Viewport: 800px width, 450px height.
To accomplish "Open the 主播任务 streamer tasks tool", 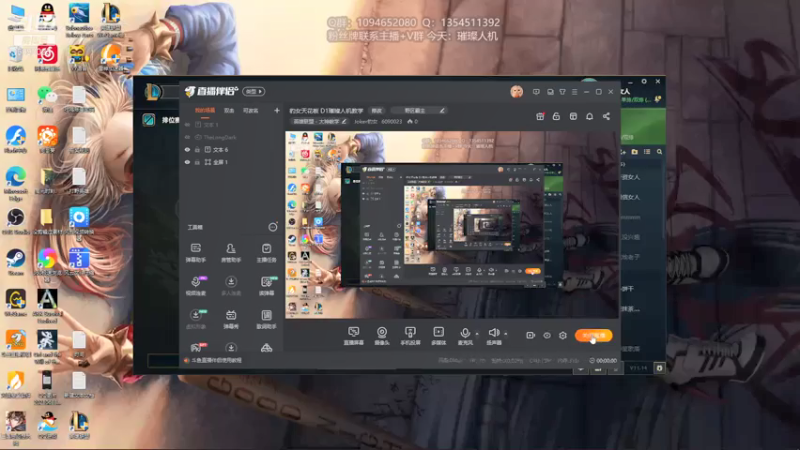I will pyautogui.click(x=266, y=253).
